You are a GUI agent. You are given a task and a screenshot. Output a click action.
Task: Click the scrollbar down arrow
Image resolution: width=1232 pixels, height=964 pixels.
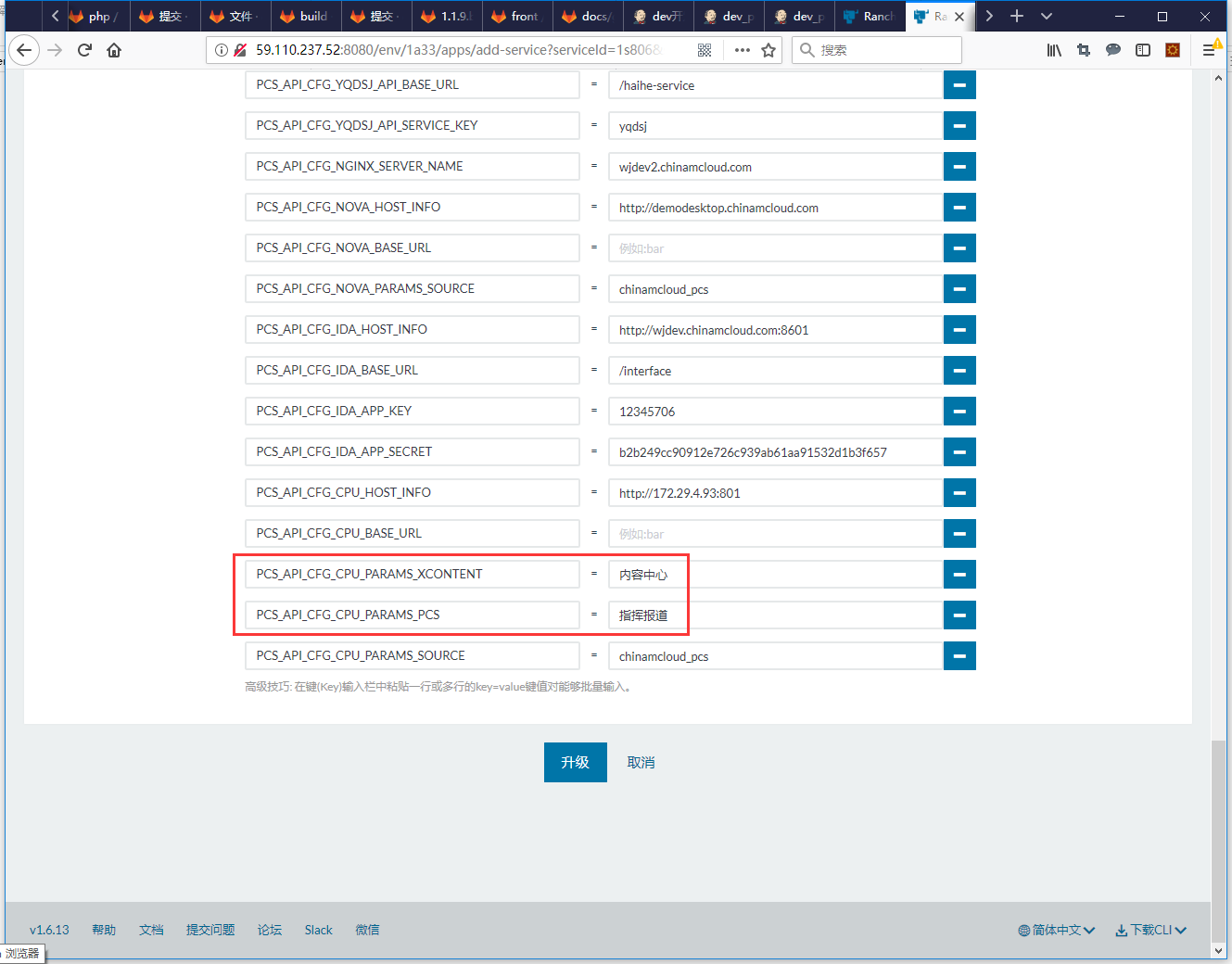pos(1218,950)
